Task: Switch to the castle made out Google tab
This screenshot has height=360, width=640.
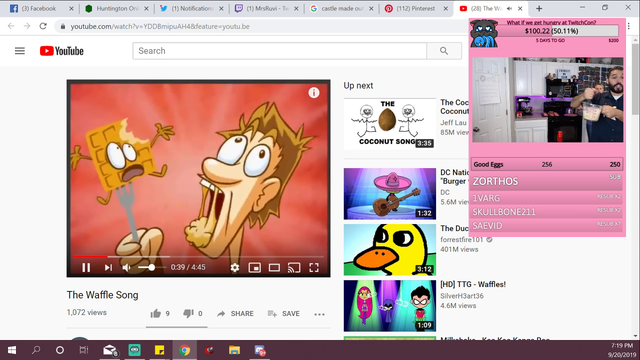Action: 342,9
